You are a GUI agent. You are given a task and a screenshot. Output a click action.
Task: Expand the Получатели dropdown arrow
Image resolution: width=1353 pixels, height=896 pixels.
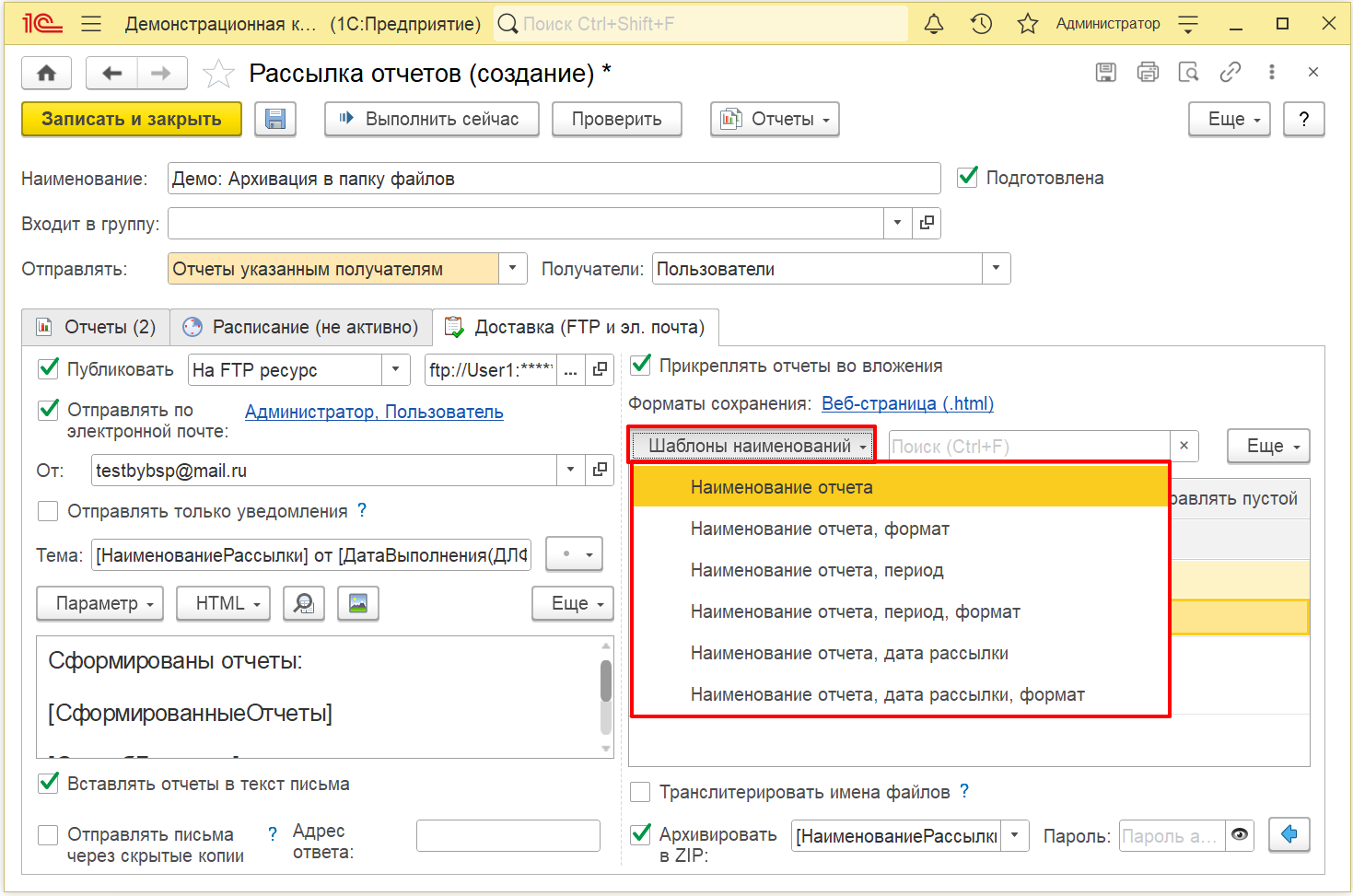click(x=996, y=269)
